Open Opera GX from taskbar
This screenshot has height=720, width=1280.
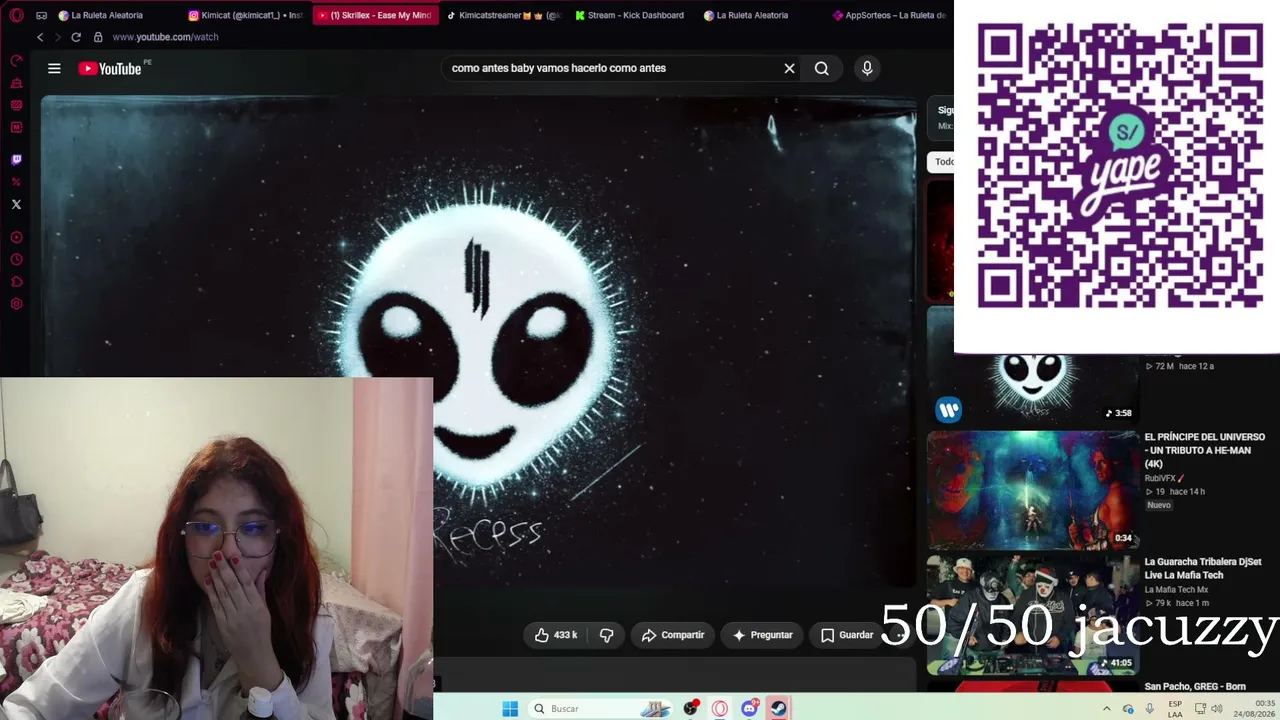pyautogui.click(x=720, y=709)
